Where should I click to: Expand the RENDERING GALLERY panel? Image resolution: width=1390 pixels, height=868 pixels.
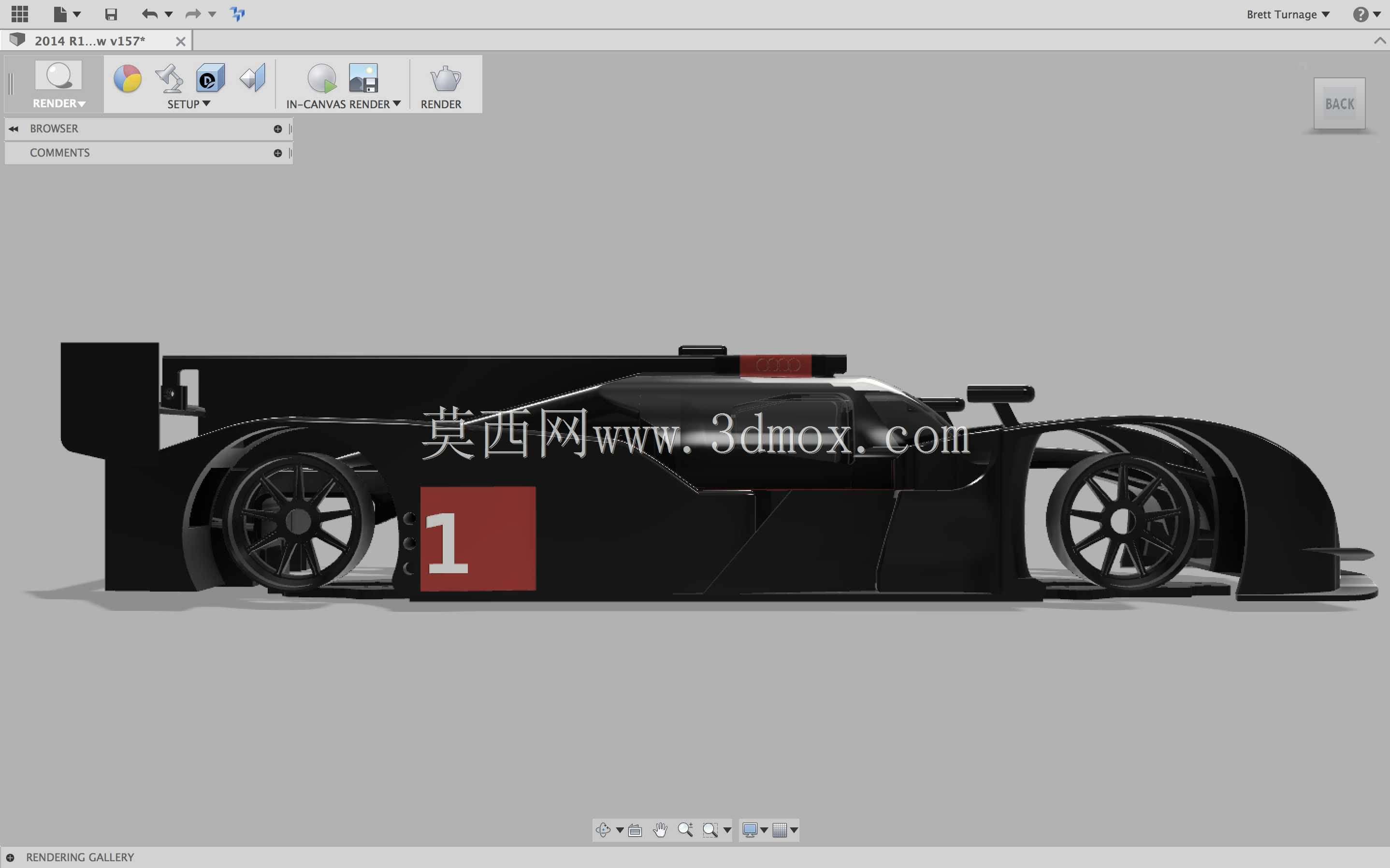(x=10, y=858)
